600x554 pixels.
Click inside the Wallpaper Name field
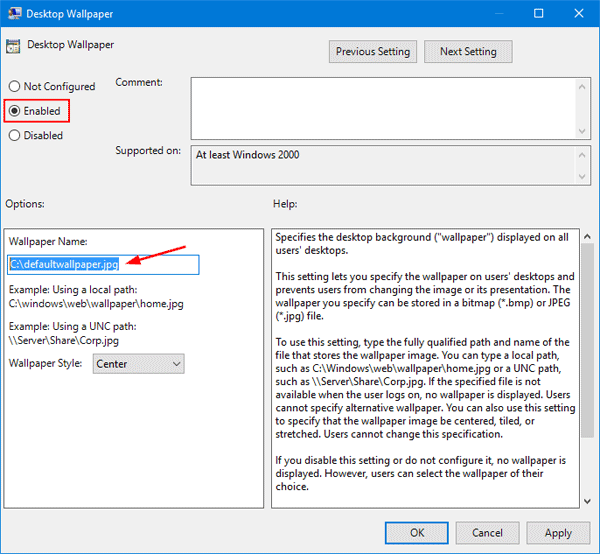click(x=103, y=264)
